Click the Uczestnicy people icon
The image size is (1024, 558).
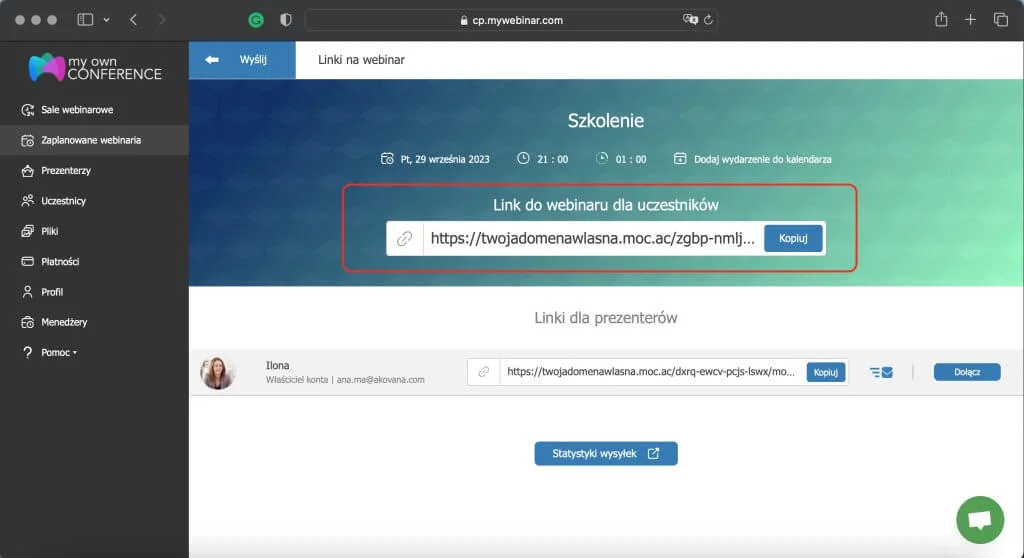pos(27,201)
